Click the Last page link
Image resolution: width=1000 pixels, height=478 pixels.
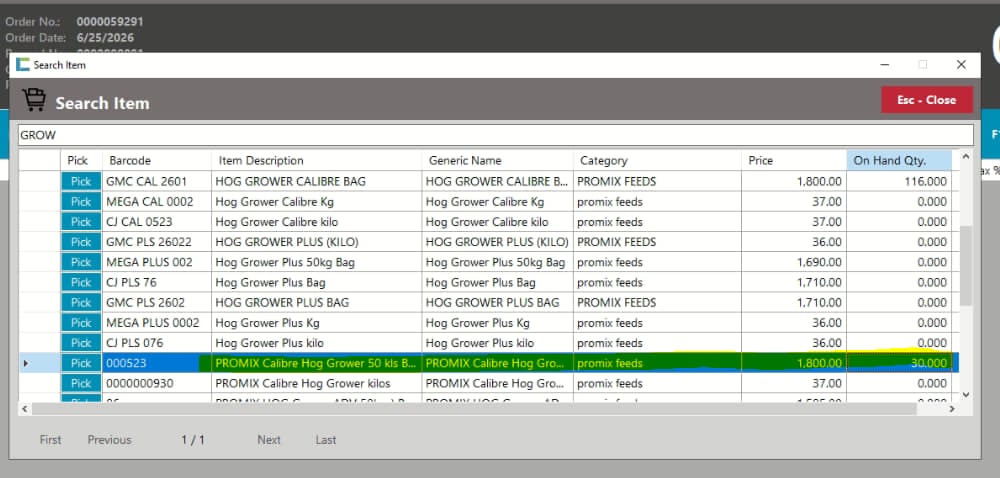click(325, 440)
